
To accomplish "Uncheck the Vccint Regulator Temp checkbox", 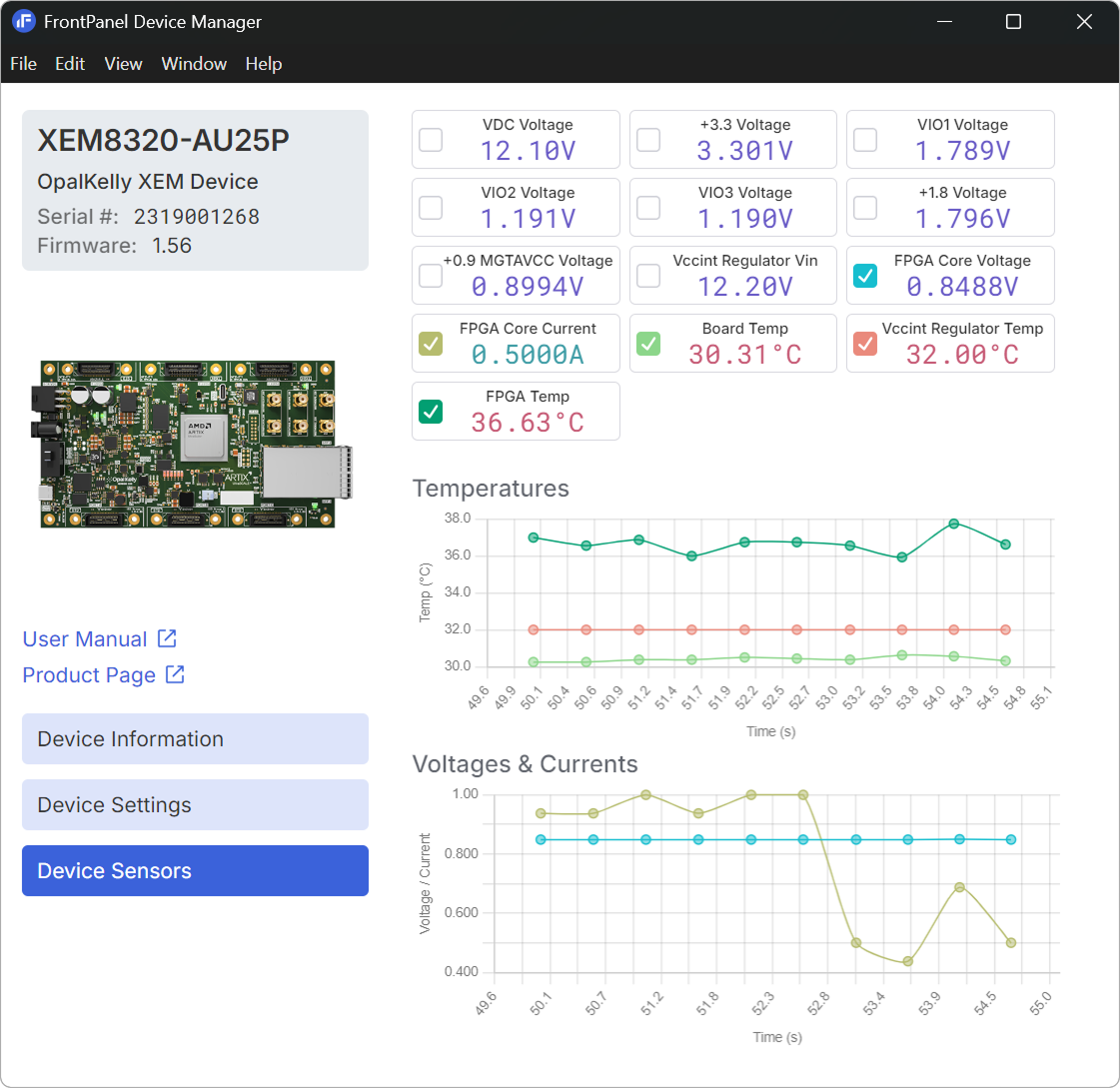I will tap(865, 344).
